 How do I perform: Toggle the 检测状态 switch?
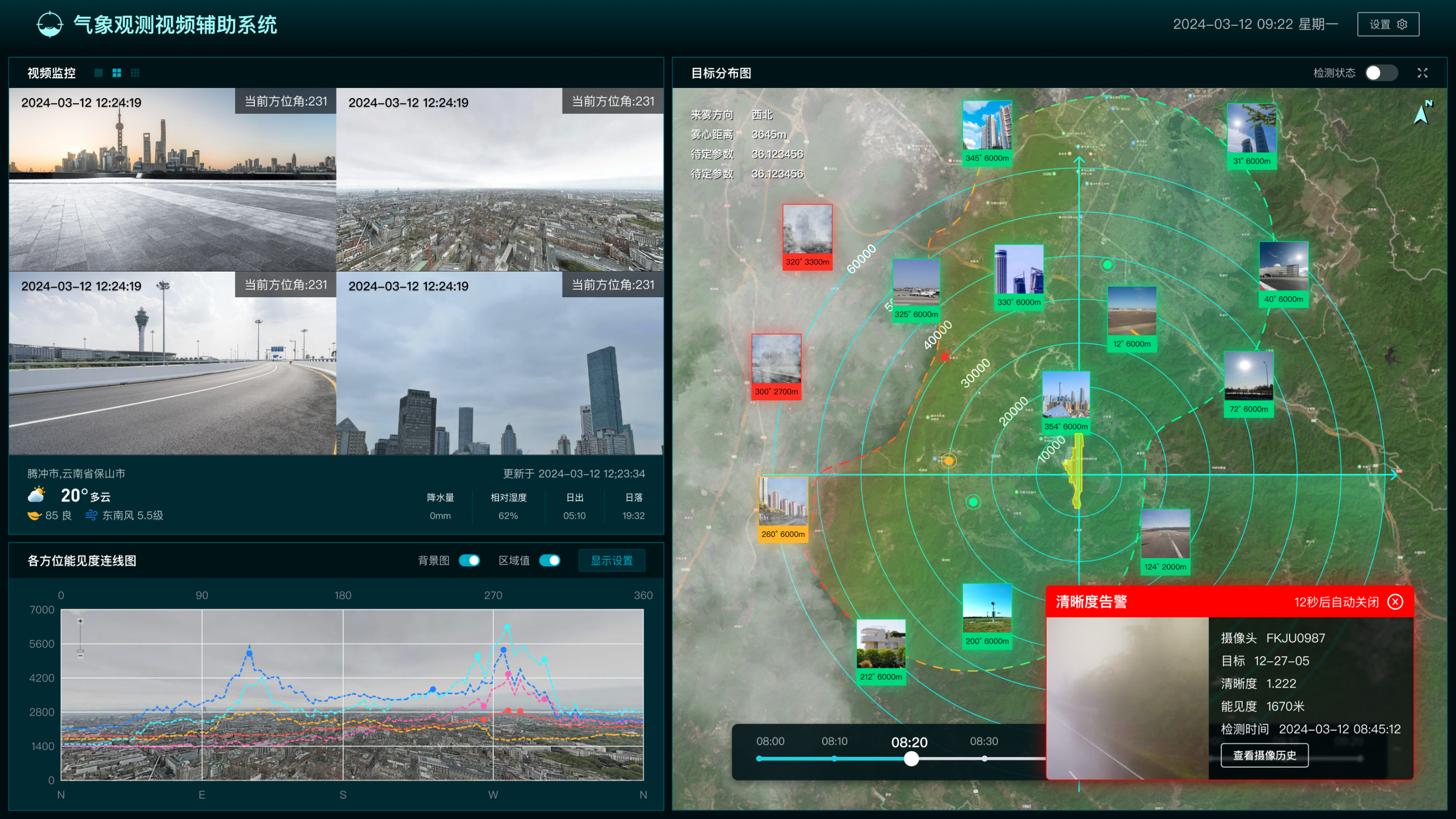(1381, 73)
